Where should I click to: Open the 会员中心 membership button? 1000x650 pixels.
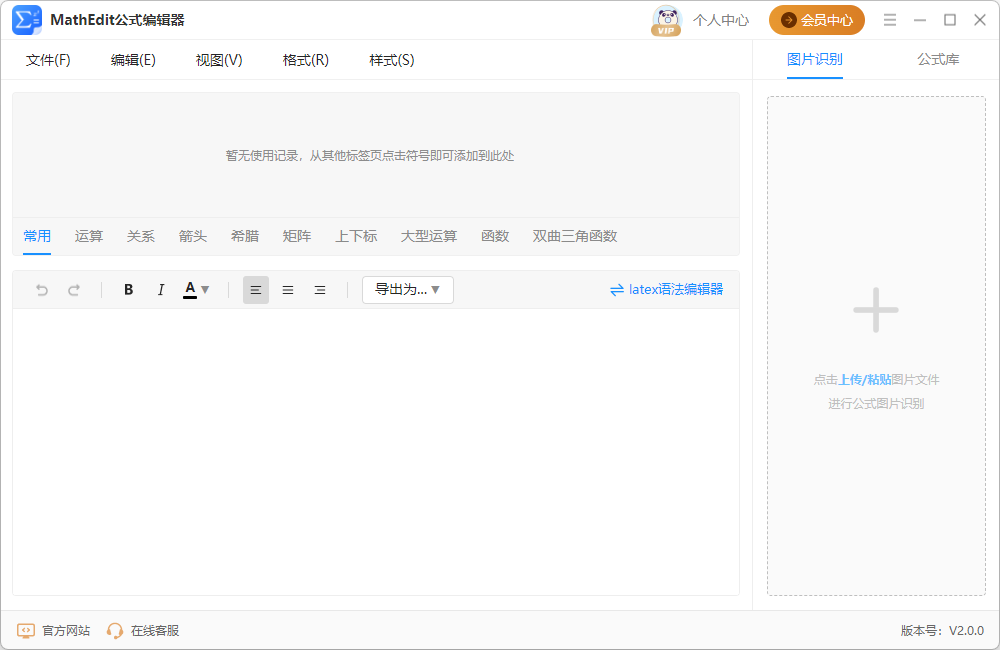(x=816, y=20)
